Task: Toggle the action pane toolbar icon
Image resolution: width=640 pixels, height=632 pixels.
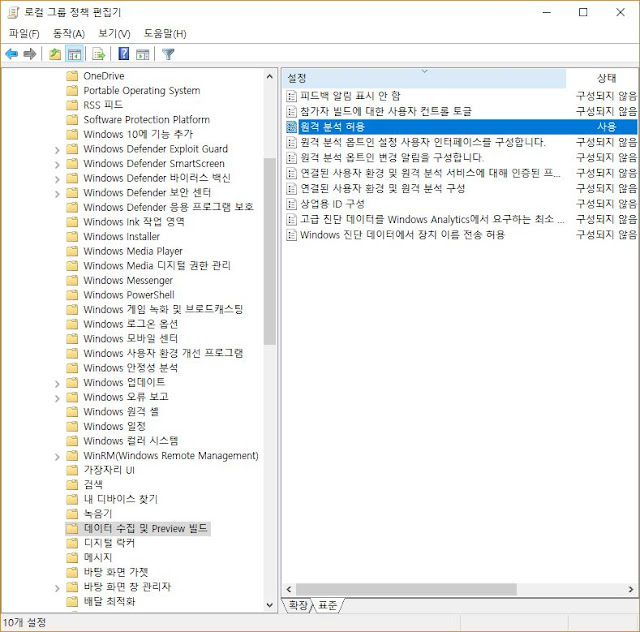Action: pyautogui.click(x=142, y=54)
